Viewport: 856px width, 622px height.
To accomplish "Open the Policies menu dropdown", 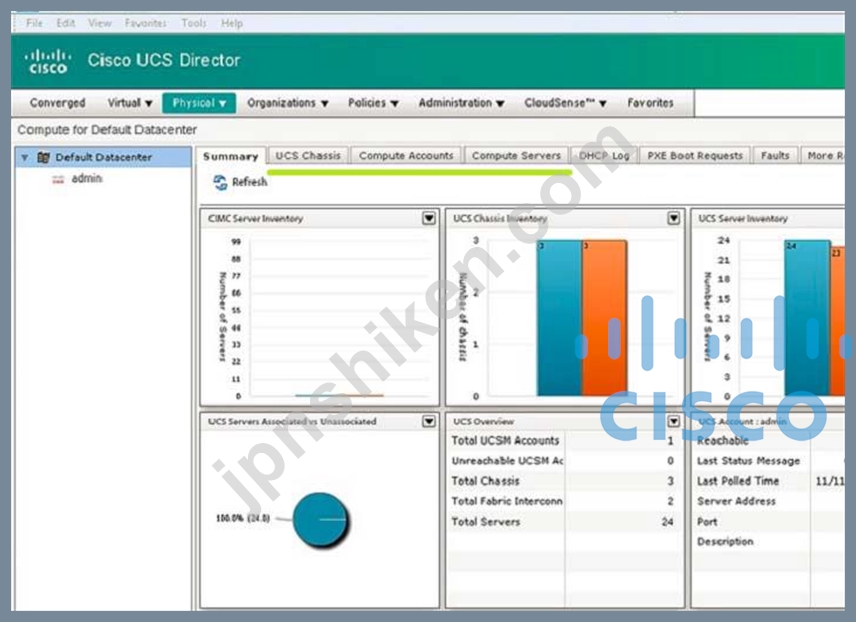I will (373, 103).
